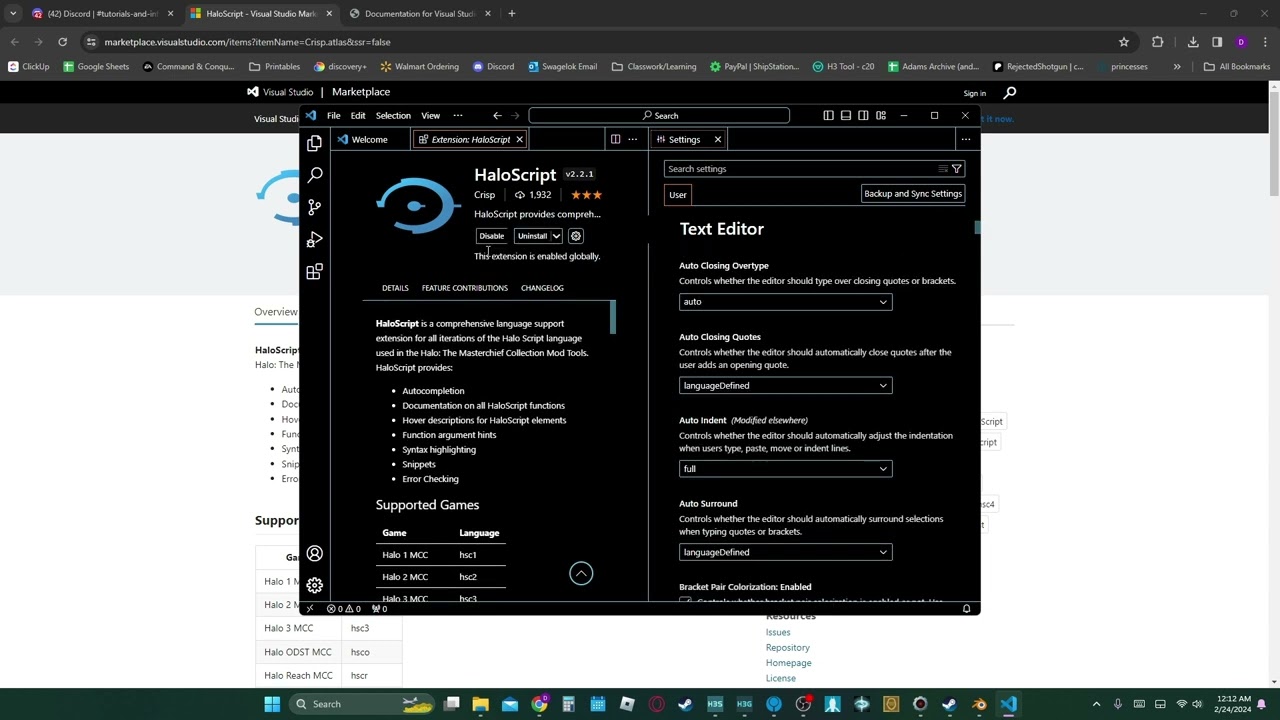Viewport: 1280px width, 720px height.
Task: Select the DETAILS tab of the extension
Action: click(395, 288)
